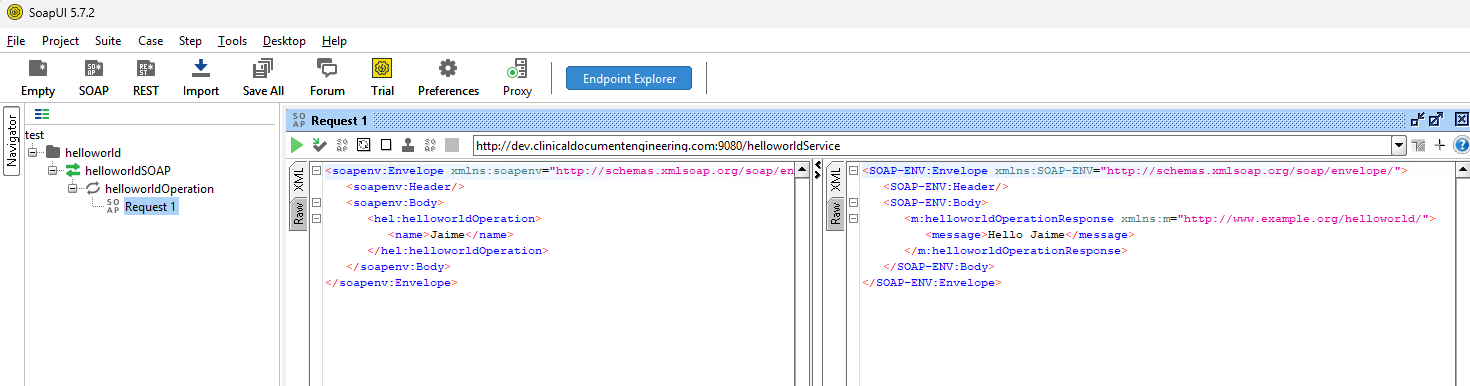Click the Proxy toolbar icon
Viewport: 1470px width, 386px height.
coord(517,69)
